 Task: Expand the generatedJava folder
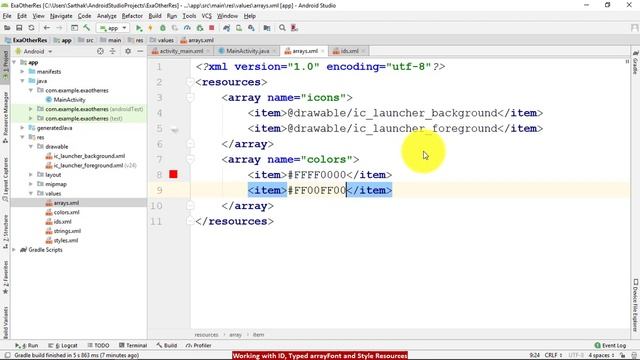click(22, 128)
